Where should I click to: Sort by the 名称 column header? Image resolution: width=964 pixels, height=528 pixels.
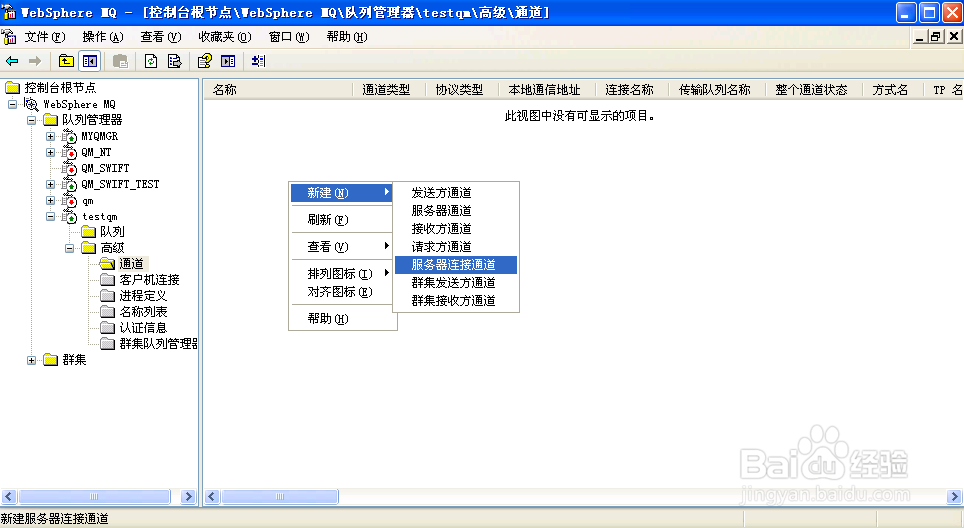coord(279,90)
